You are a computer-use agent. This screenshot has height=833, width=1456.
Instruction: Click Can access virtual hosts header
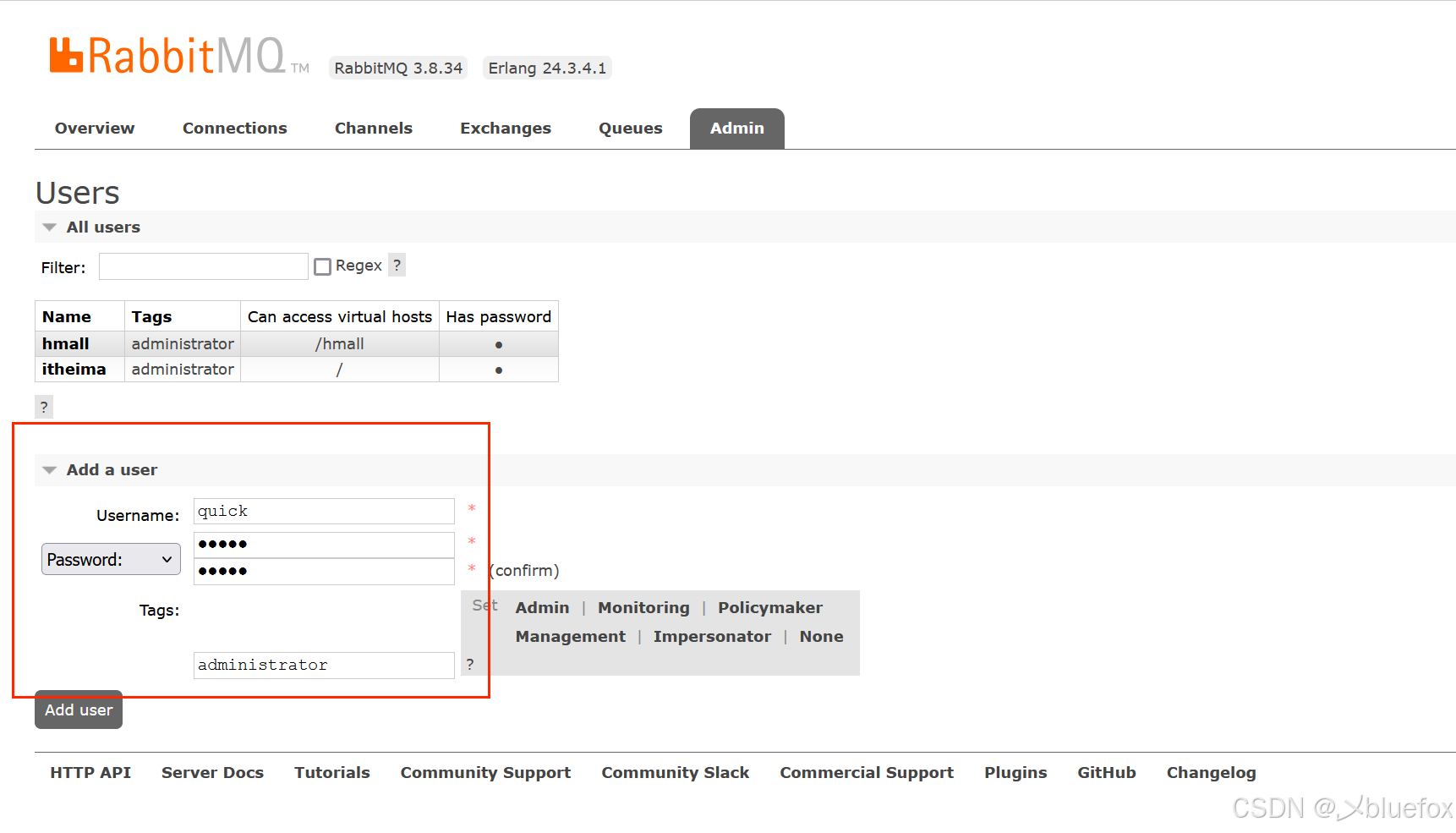[x=340, y=316]
